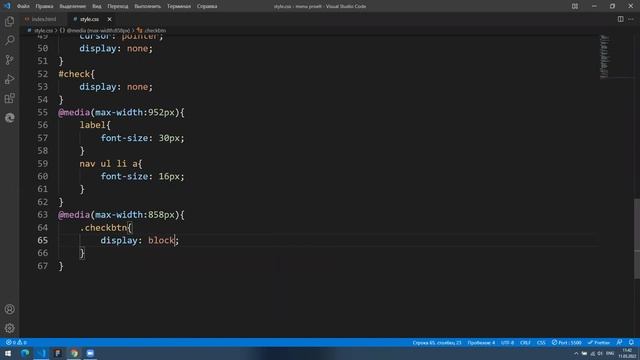Open the Файл menu

(x=23, y=6)
